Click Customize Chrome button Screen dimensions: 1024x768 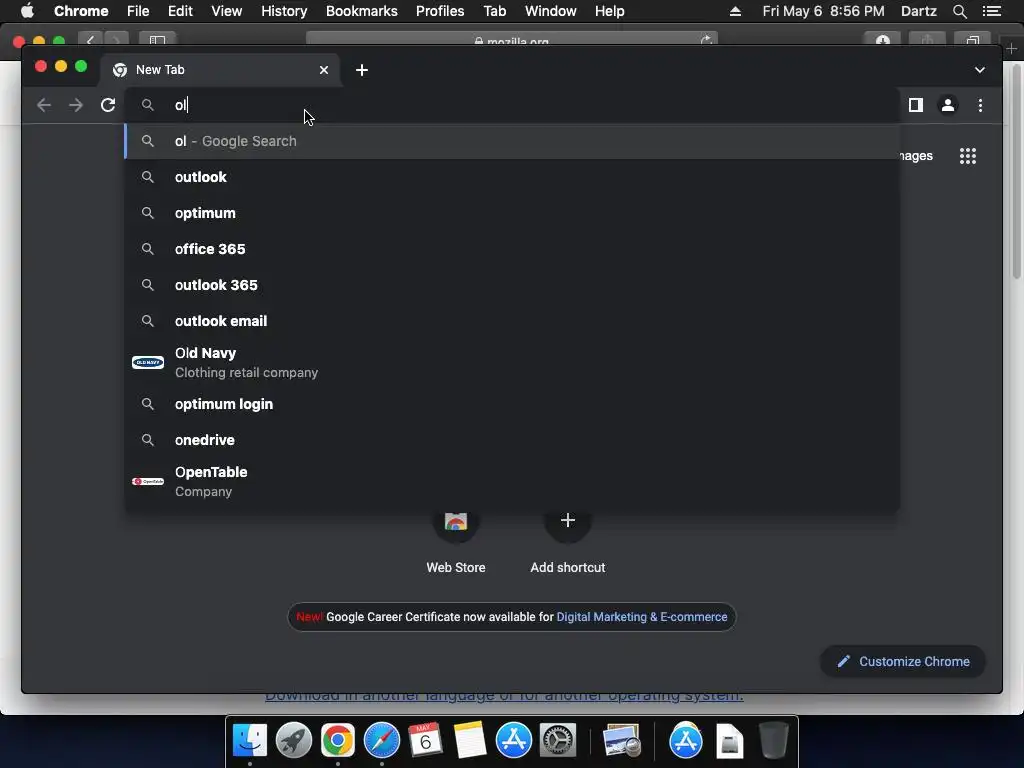[x=903, y=662]
